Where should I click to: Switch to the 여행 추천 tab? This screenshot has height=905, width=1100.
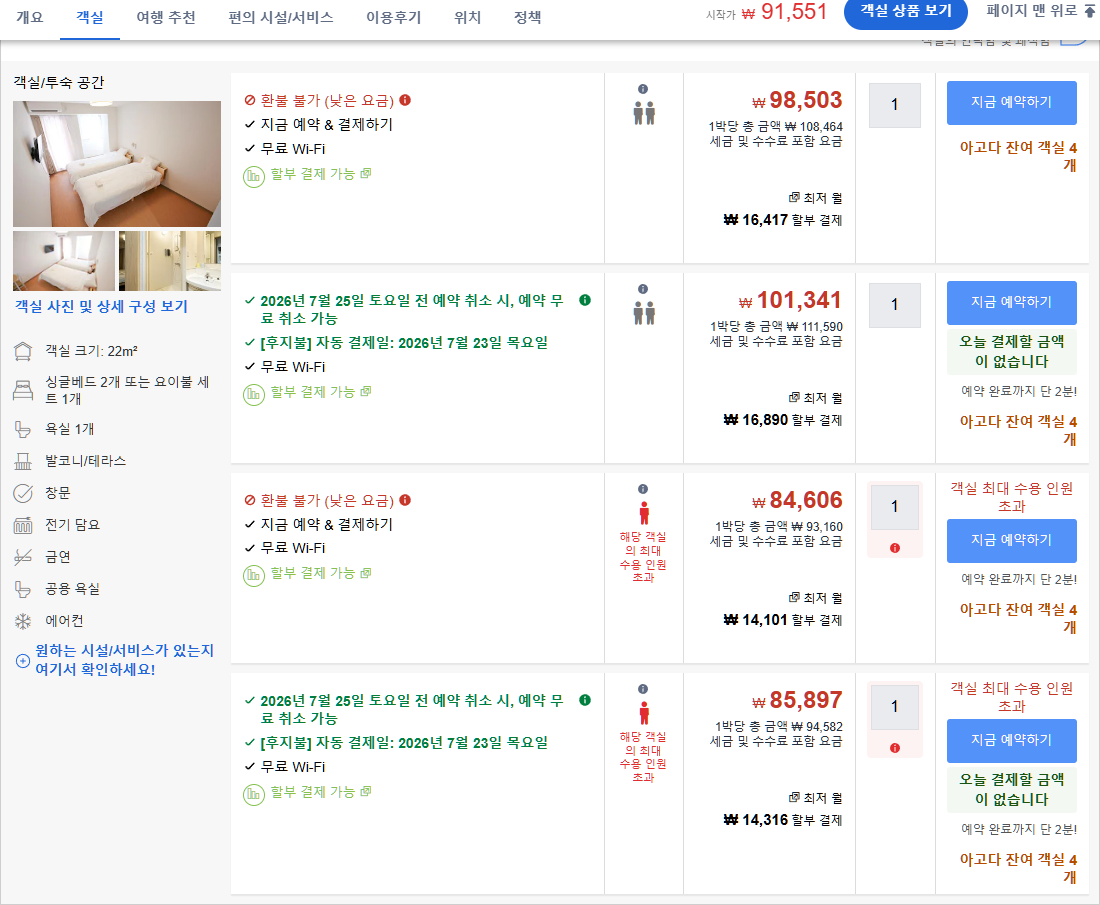click(x=166, y=17)
